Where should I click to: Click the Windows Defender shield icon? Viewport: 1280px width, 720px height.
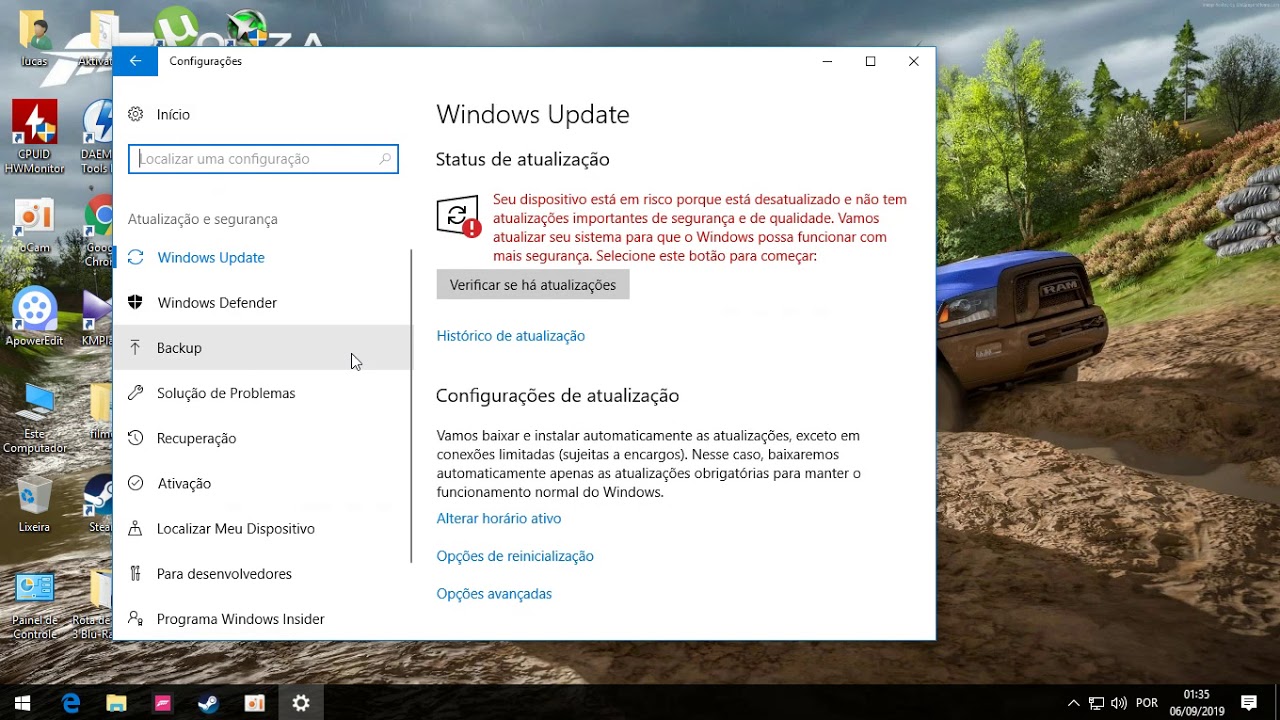tap(136, 302)
